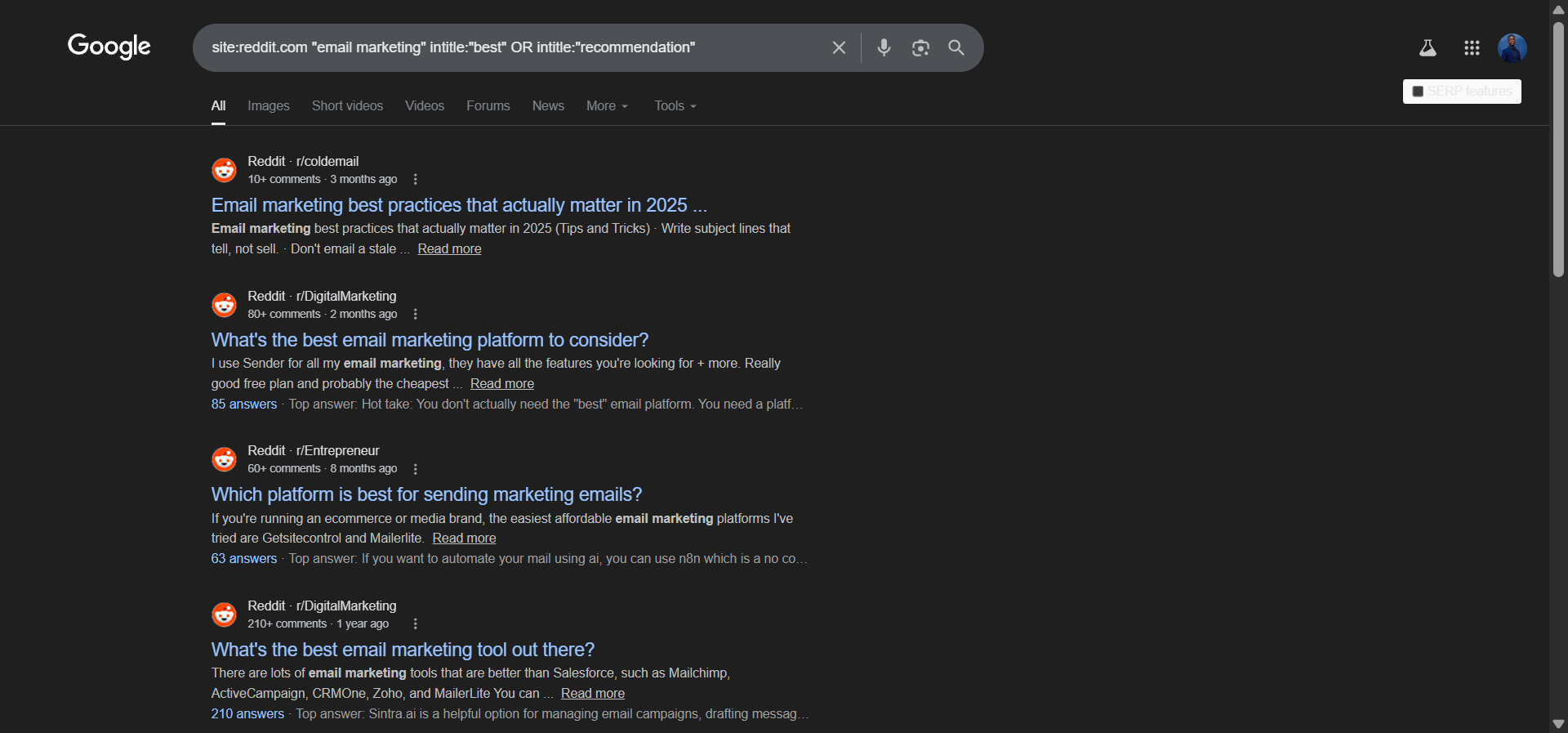Click the page vertical scrollbar thumb
The height and width of the screenshot is (733, 1568).
coord(1558,150)
